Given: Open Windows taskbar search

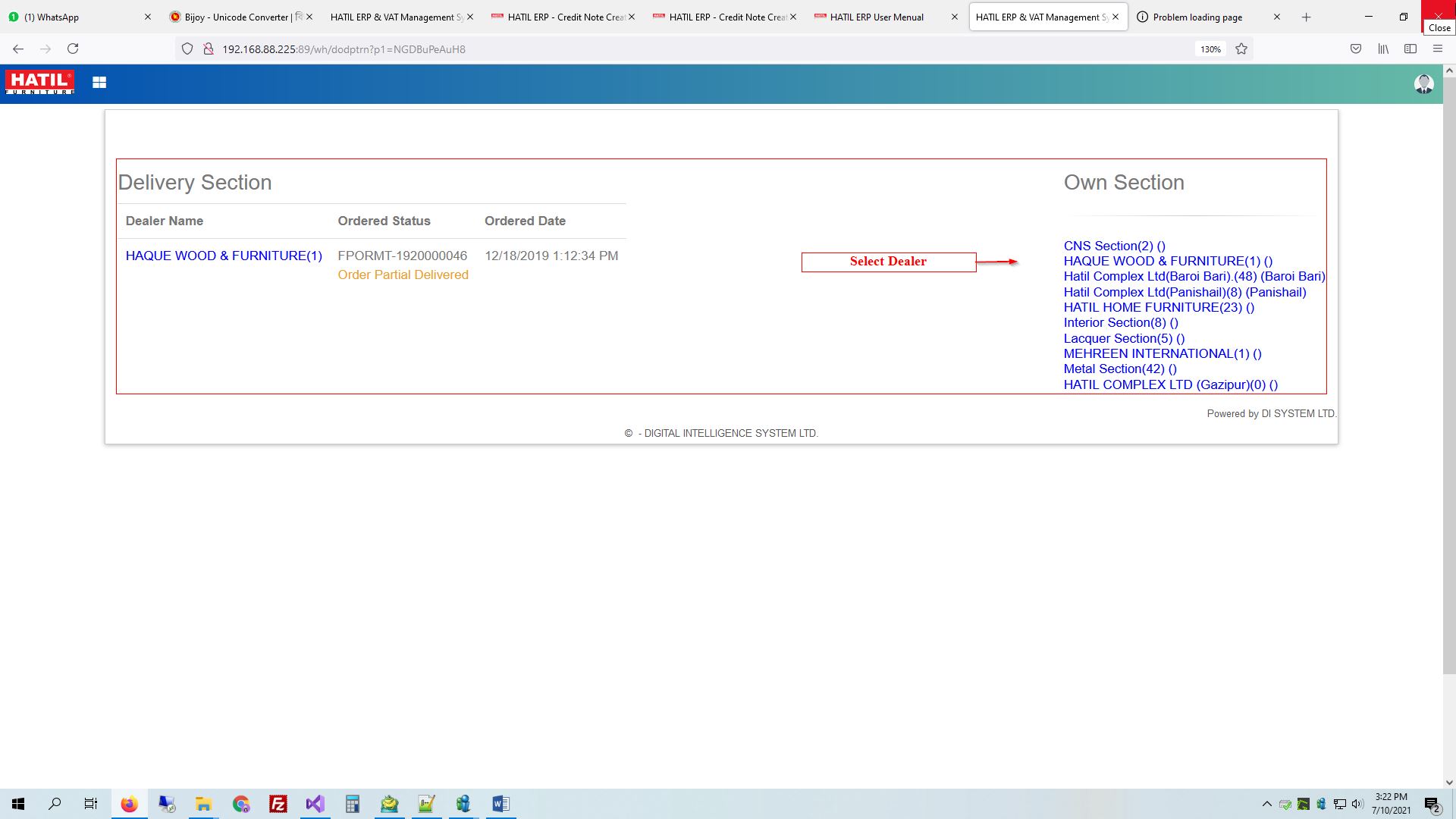Looking at the screenshot, I should click(x=55, y=804).
